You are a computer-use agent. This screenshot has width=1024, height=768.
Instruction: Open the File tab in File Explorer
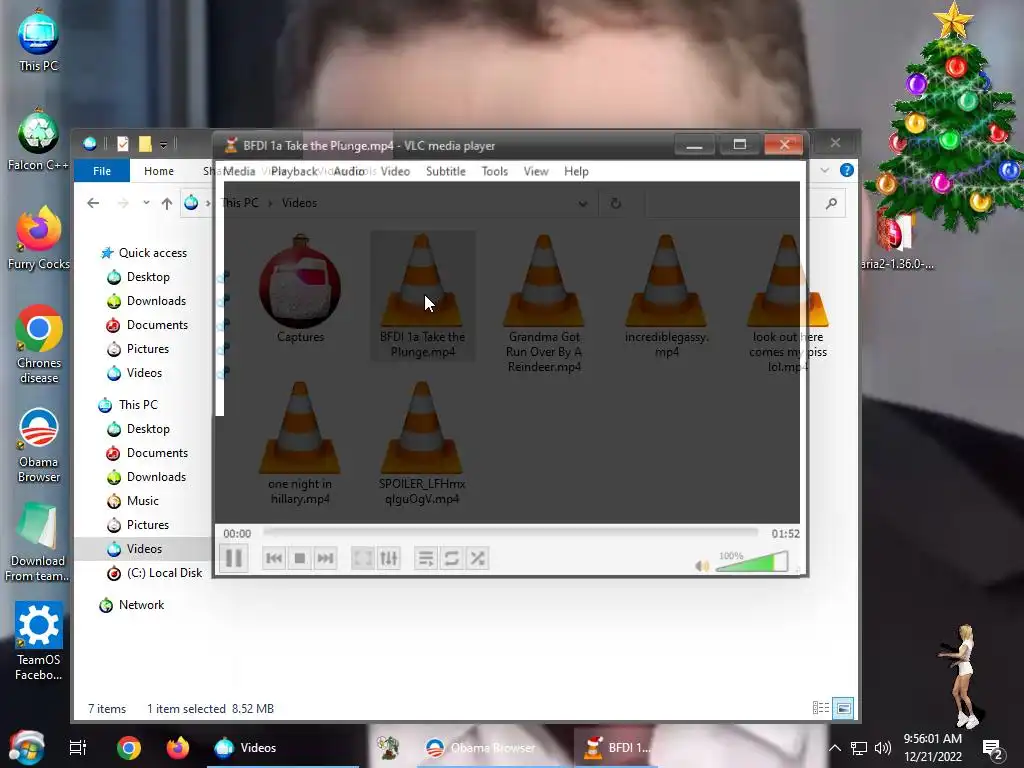[x=102, y=171]
